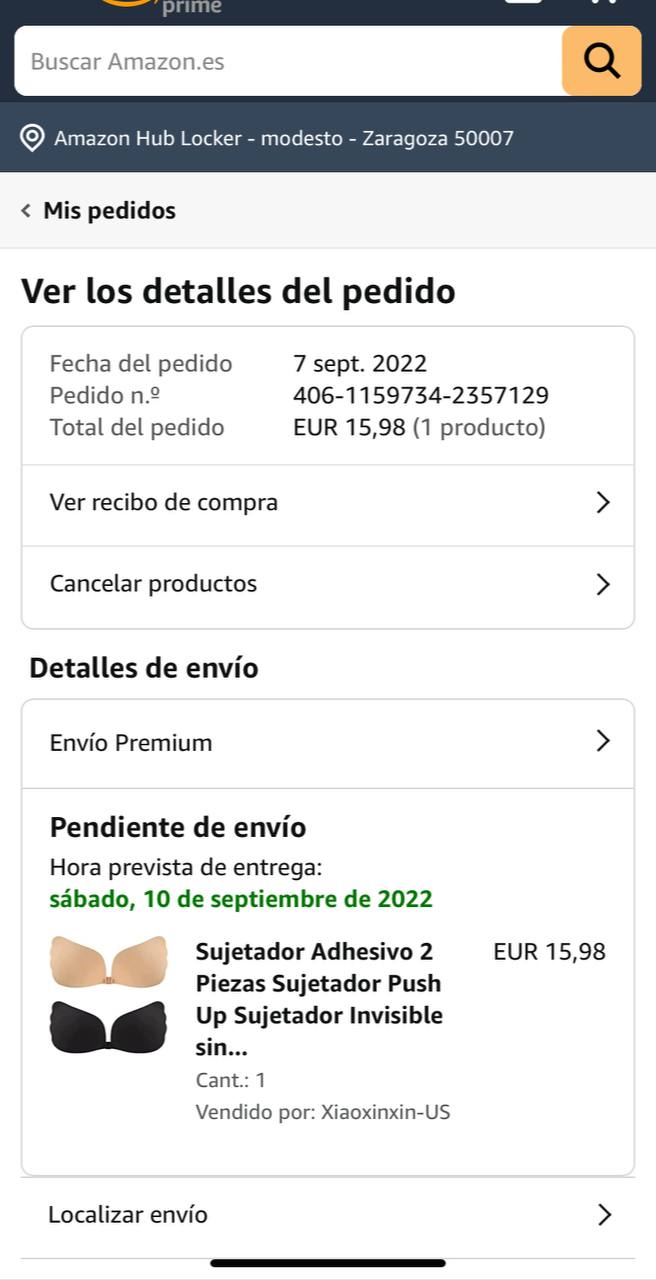Expand the Ver recibo de compra chevron

pyautogui.click(x=603, y=502)
